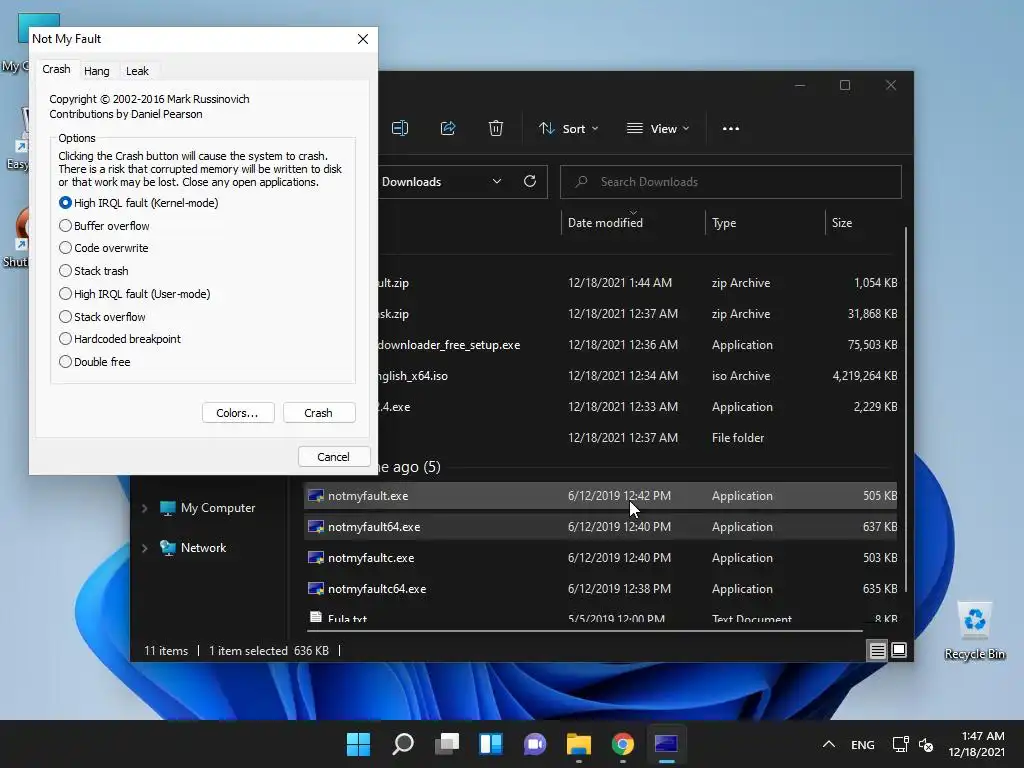This screenshot has width=1024, height=768.
Task: Sort by Size column header
Action: point(842,223)
